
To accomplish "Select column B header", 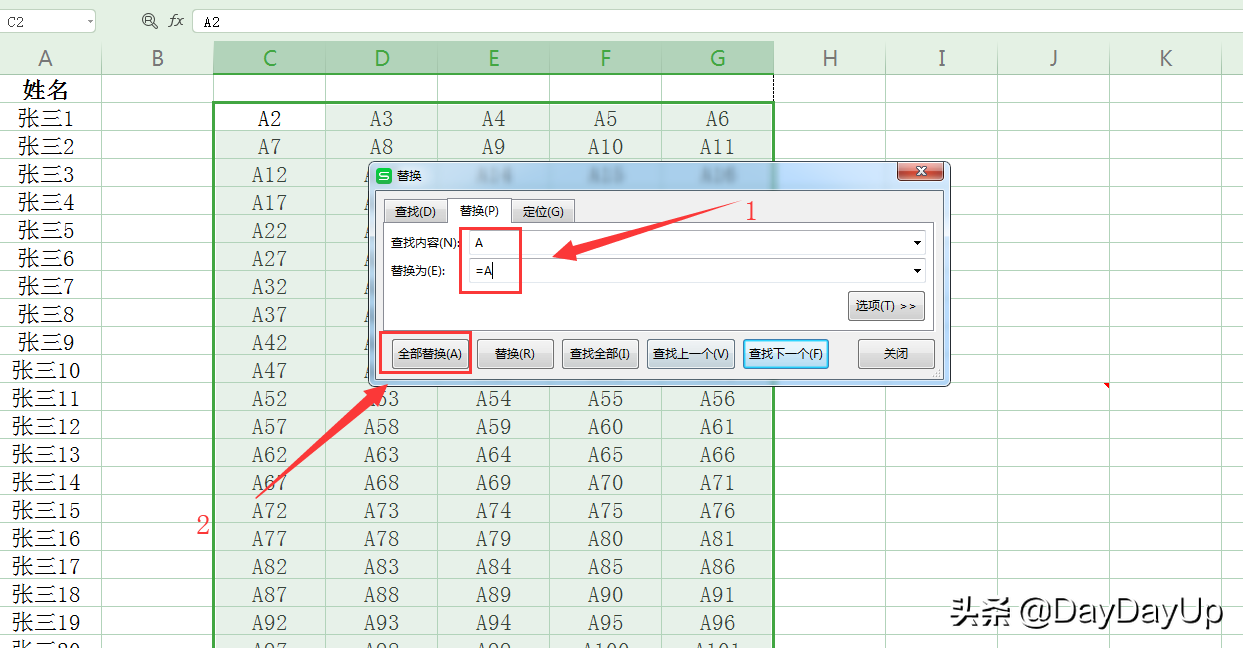I will click(157, 59).
